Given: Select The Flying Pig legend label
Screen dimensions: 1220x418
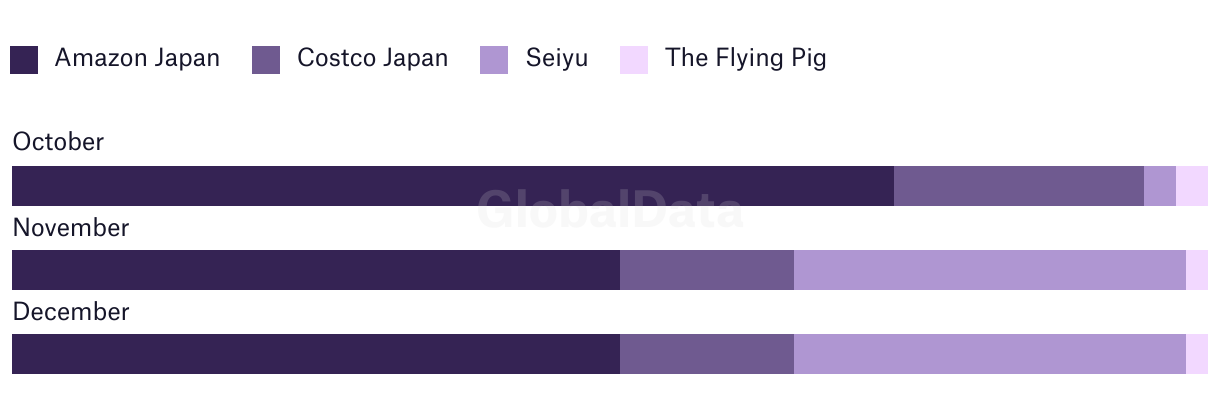Looking at the screenshot, I should pyautogui.click(x=746, y=58).
